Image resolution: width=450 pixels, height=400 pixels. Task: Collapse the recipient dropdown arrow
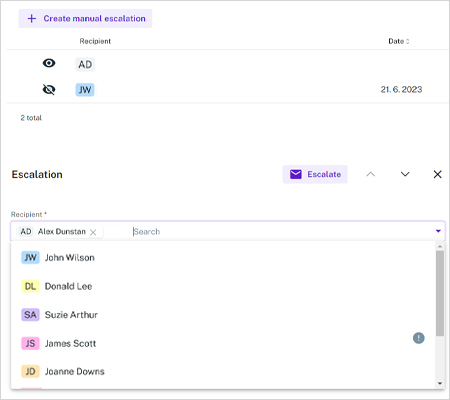click(x=438, y=231)
